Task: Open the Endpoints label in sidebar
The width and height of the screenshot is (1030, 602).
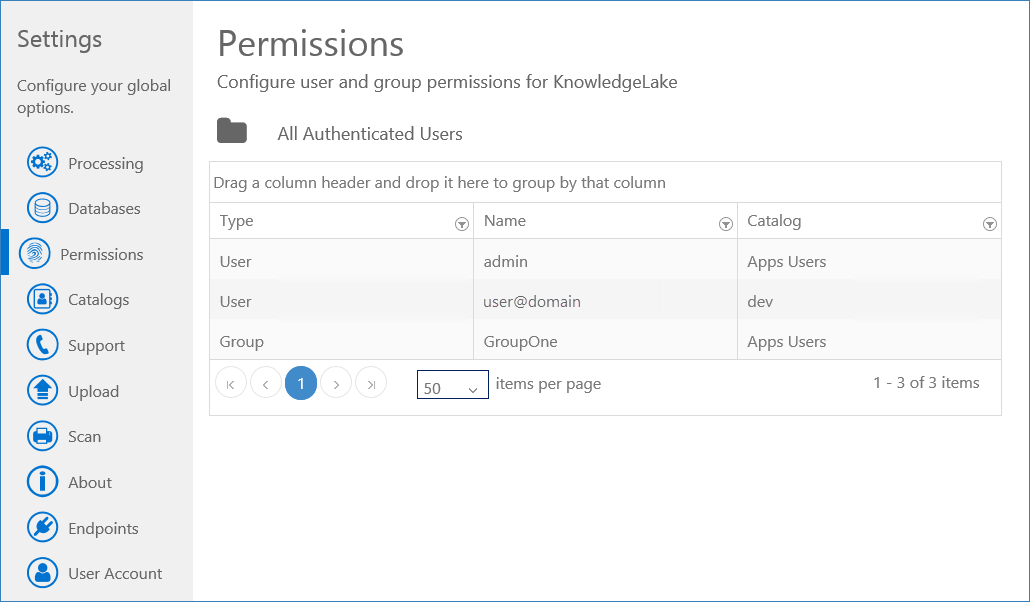Action: point(103,529)
